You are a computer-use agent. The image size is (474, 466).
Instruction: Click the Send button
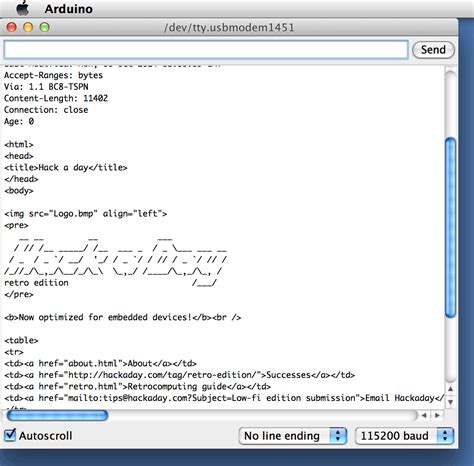point(433,50)
